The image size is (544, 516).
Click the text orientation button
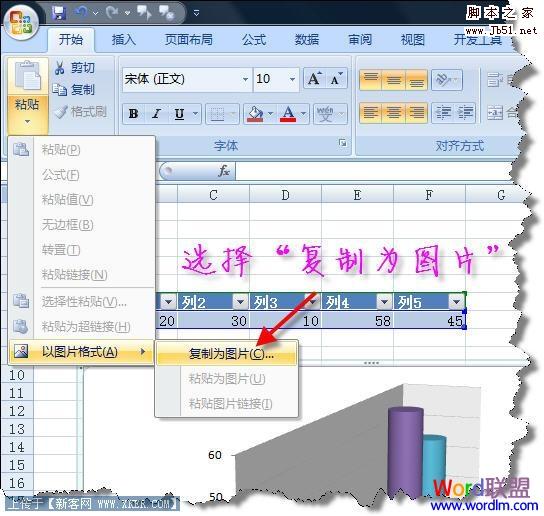pos(447,80)
